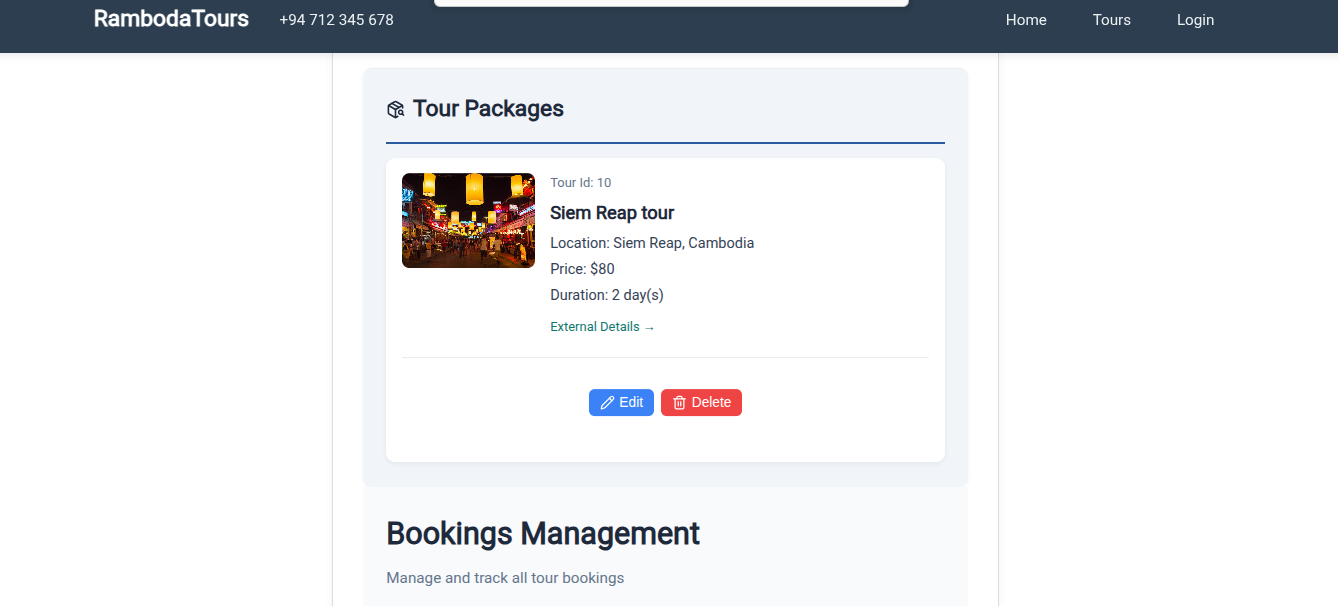
Task: Click the package box icon beside Tour Packages
Action: (395, 110)
